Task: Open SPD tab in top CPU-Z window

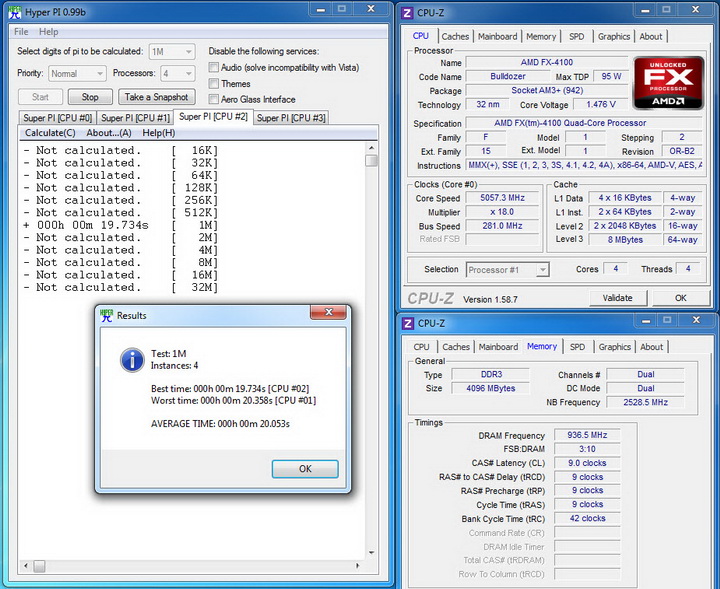Action: click(x=577, y=36)
